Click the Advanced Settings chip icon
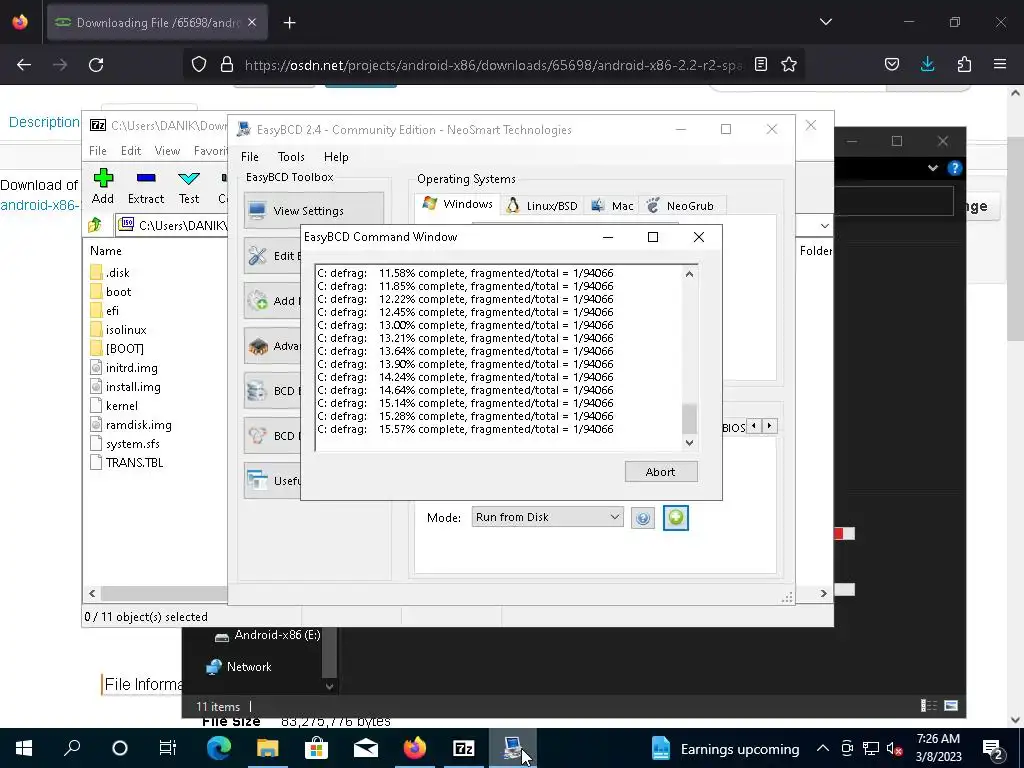1024x768 pixels. tap(257, 346)
